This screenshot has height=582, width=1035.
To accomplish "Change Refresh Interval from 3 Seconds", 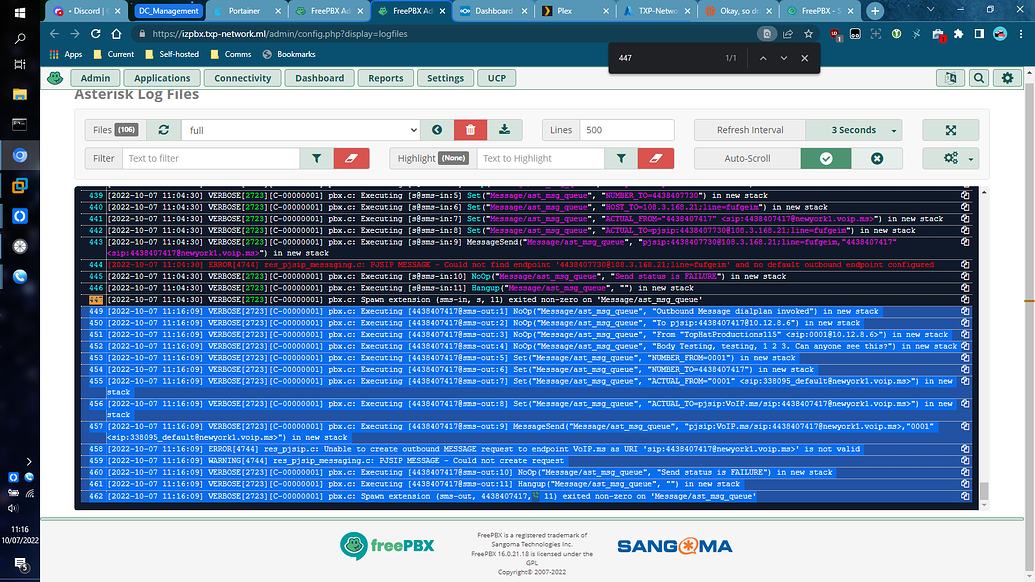I will [852, 129].
